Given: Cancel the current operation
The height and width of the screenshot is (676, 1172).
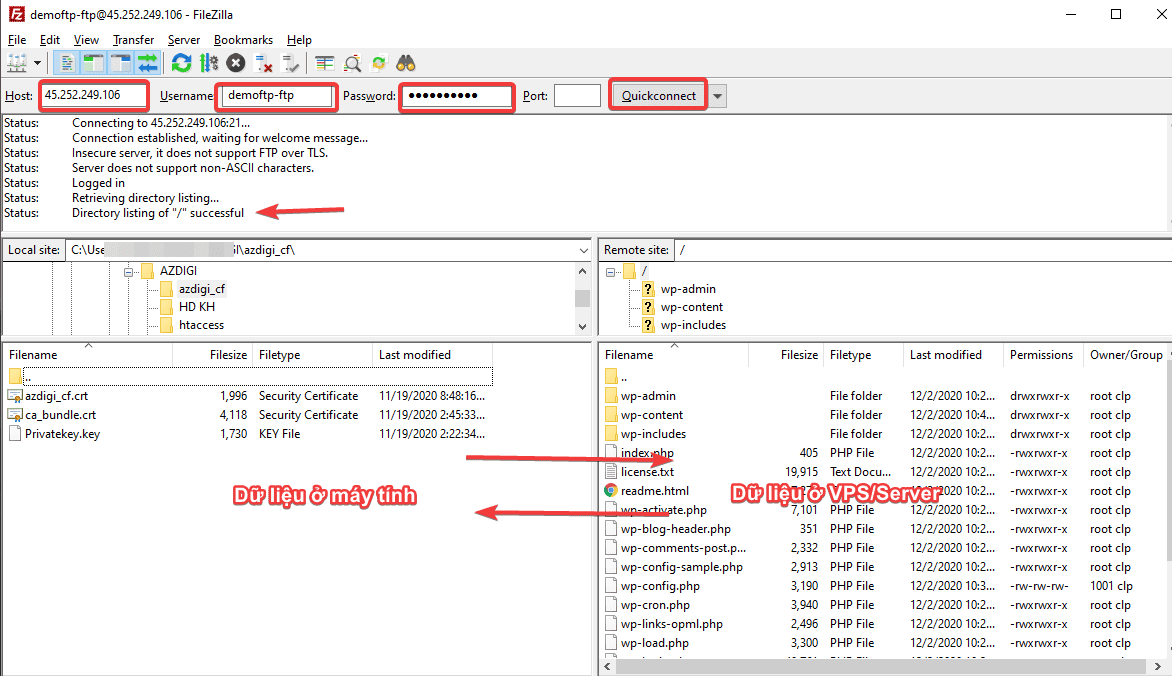Looking at the screenshot, I should coord(235,62).
